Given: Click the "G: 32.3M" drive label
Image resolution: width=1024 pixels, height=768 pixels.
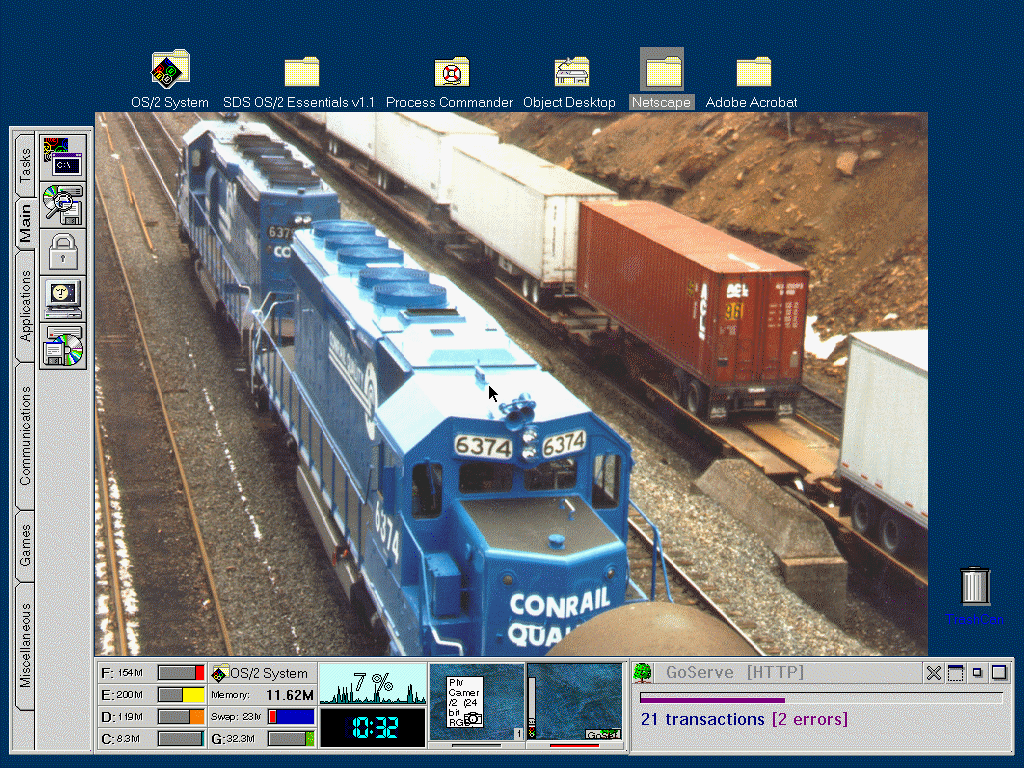Looking at the screenshot, I should coord(233,739).
